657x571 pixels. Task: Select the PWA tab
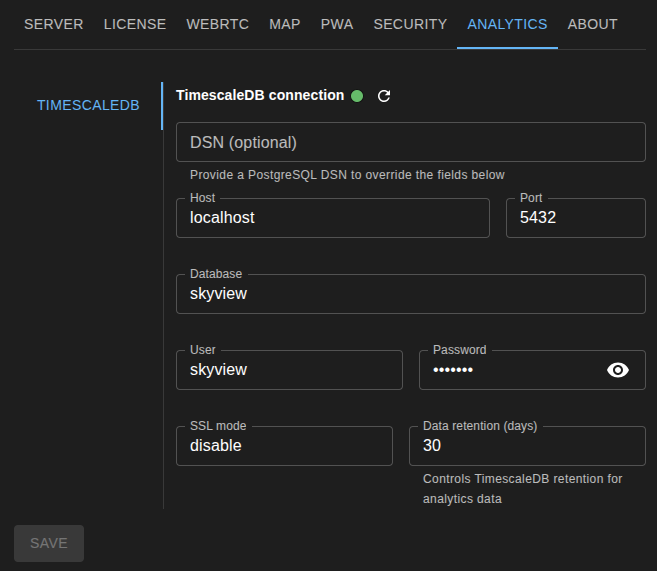[337, 24]
